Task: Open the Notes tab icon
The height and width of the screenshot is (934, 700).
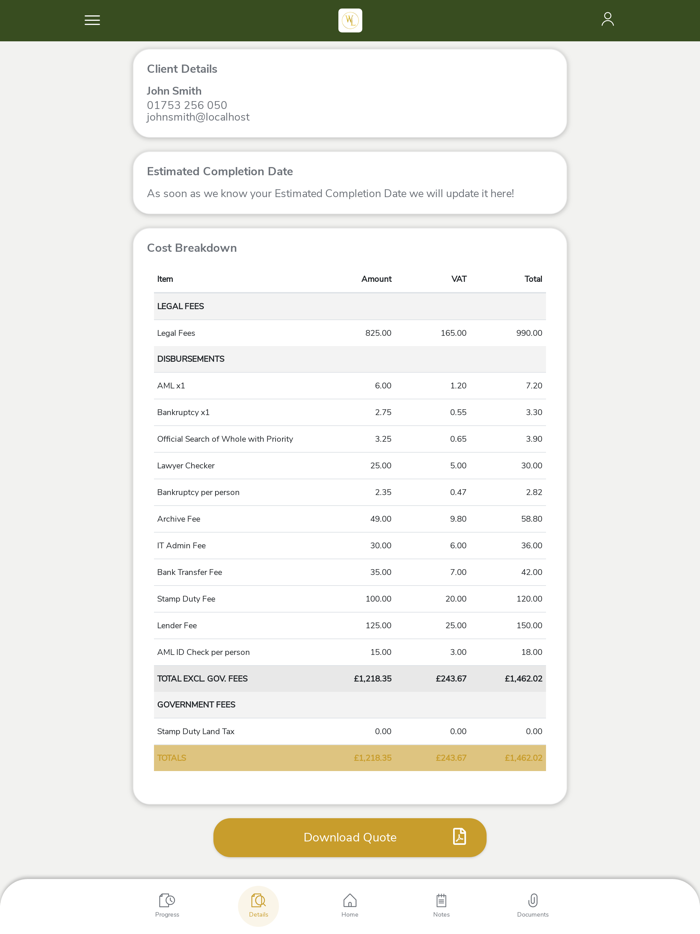Action: coord(441,900)
